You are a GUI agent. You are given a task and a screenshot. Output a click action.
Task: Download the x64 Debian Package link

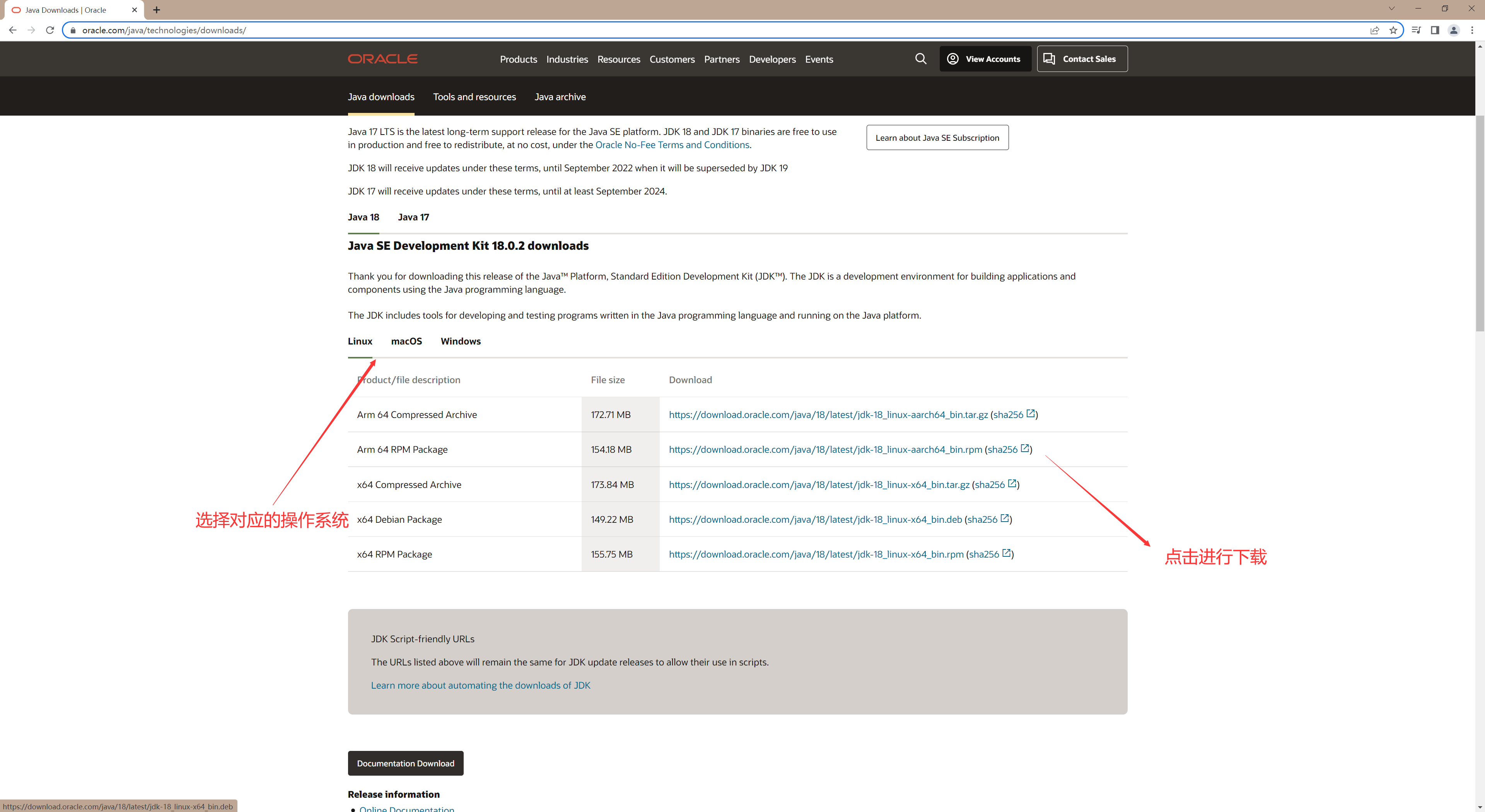pos(815,519)
